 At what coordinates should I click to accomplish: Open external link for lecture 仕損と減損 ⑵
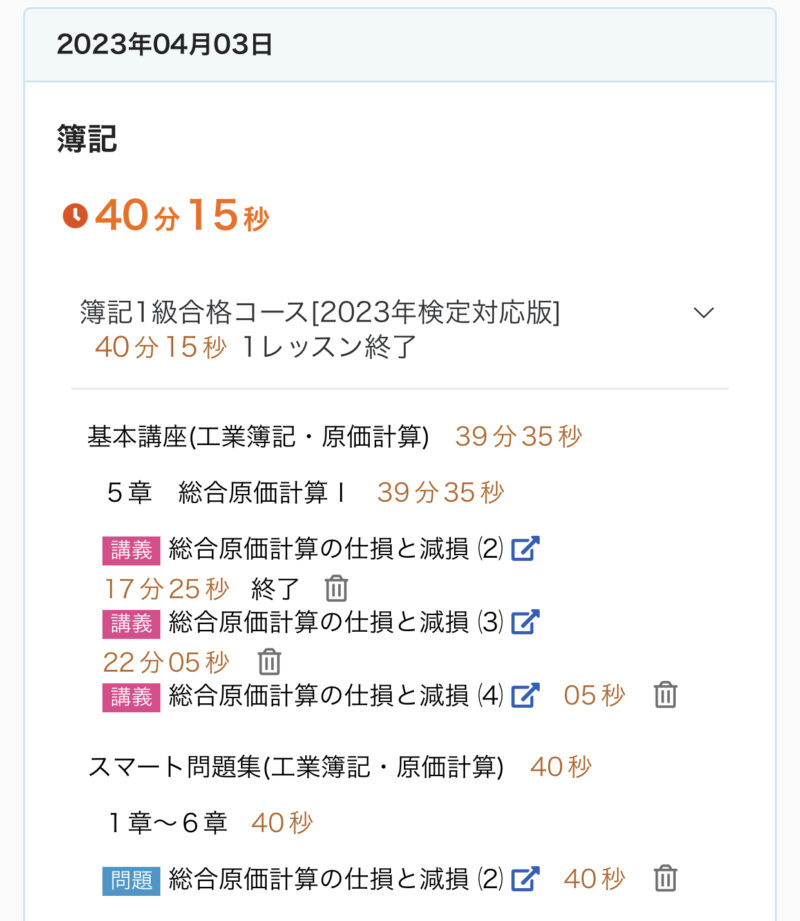point(525,549)
